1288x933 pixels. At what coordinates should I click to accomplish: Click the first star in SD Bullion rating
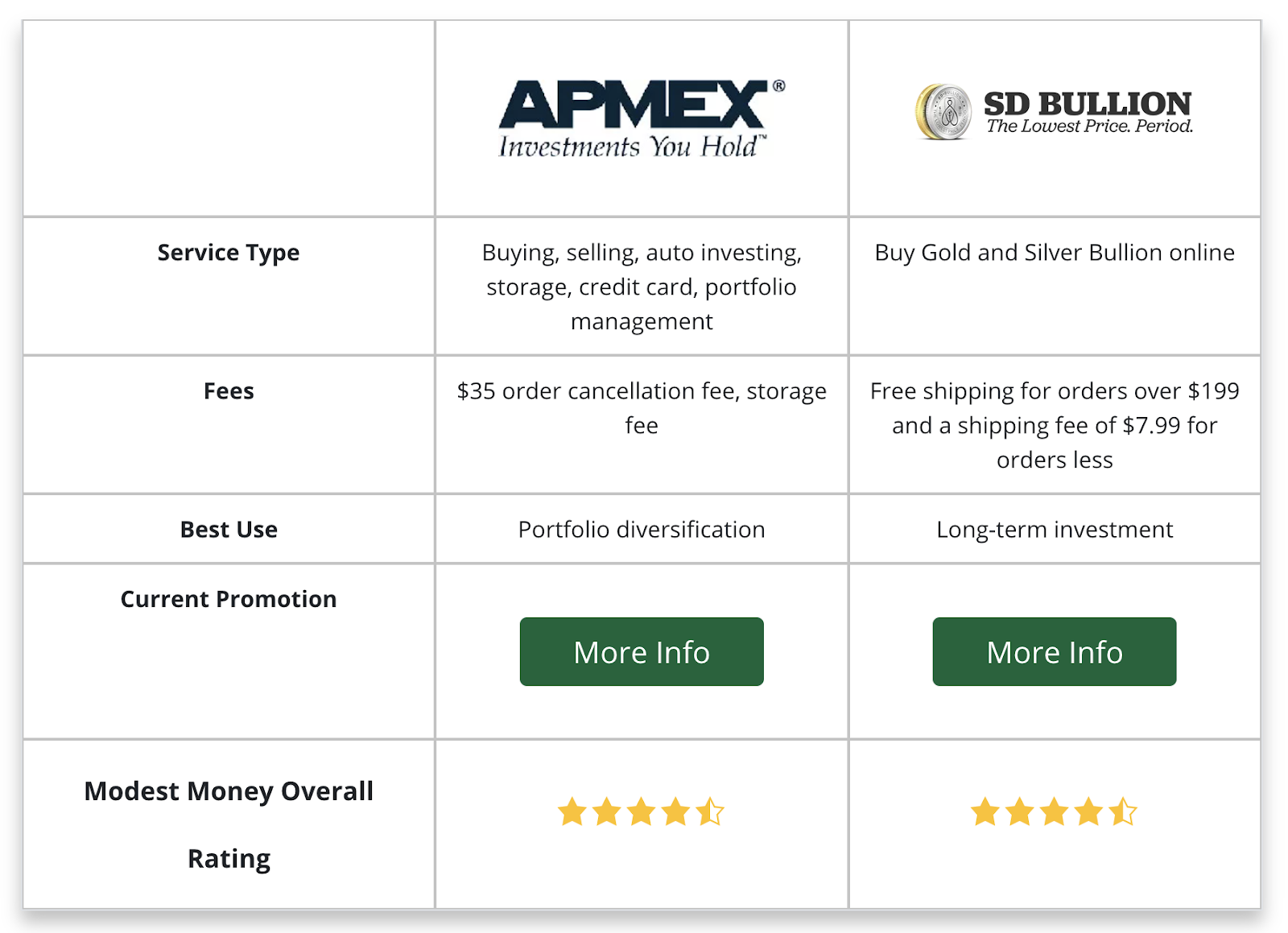coord(985,811)
